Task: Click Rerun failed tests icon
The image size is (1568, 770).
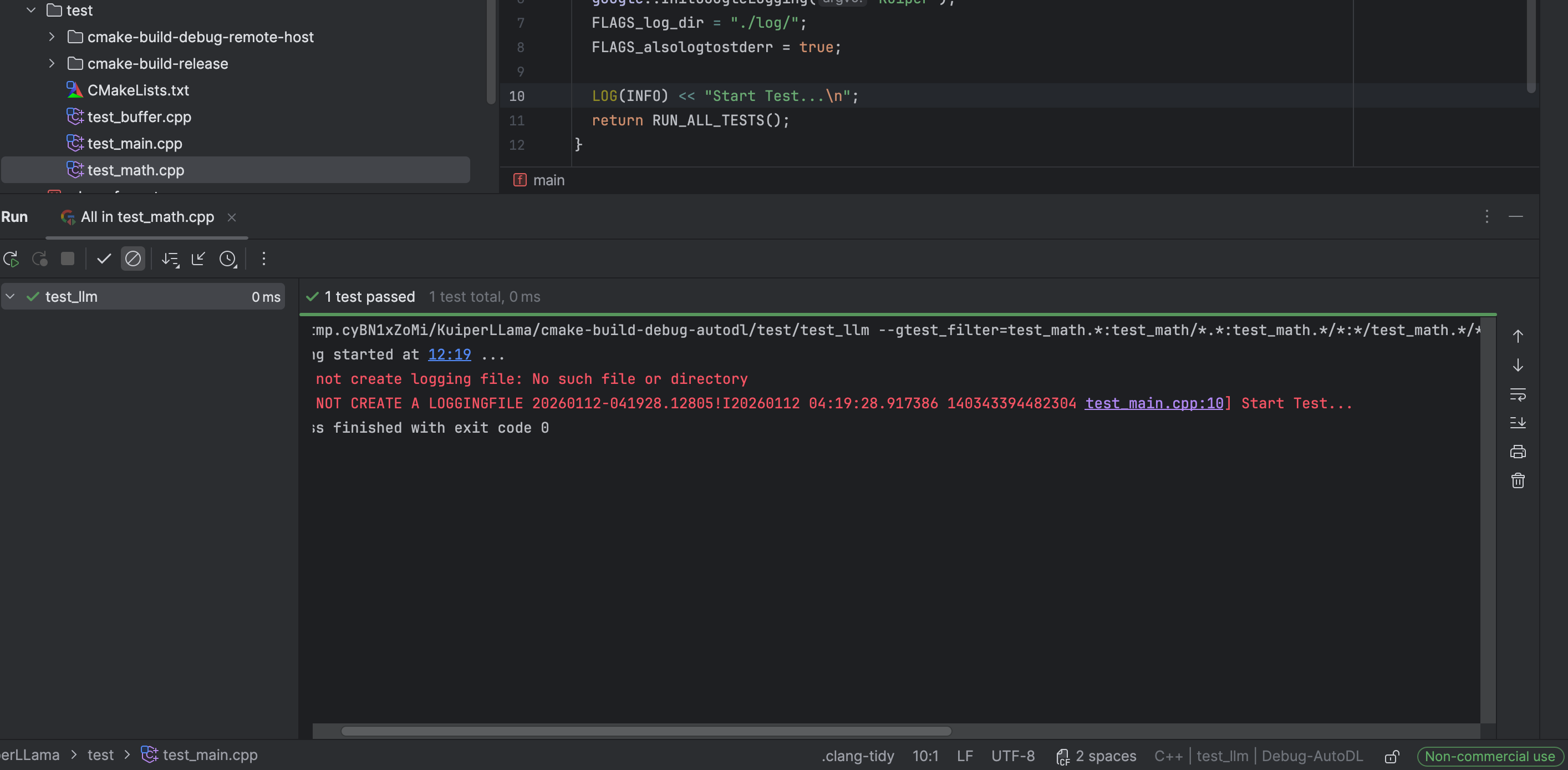Action: 40,259
